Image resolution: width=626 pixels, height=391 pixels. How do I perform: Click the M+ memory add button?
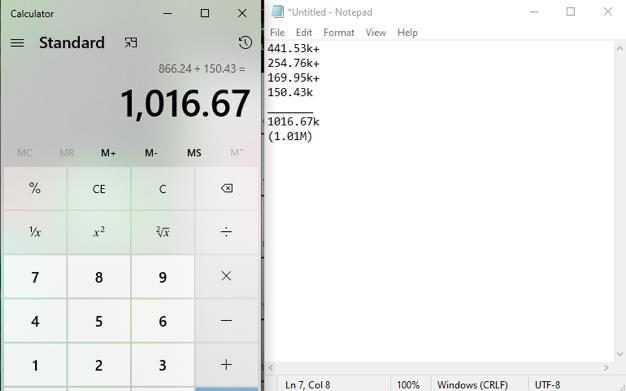coord(109,153)
